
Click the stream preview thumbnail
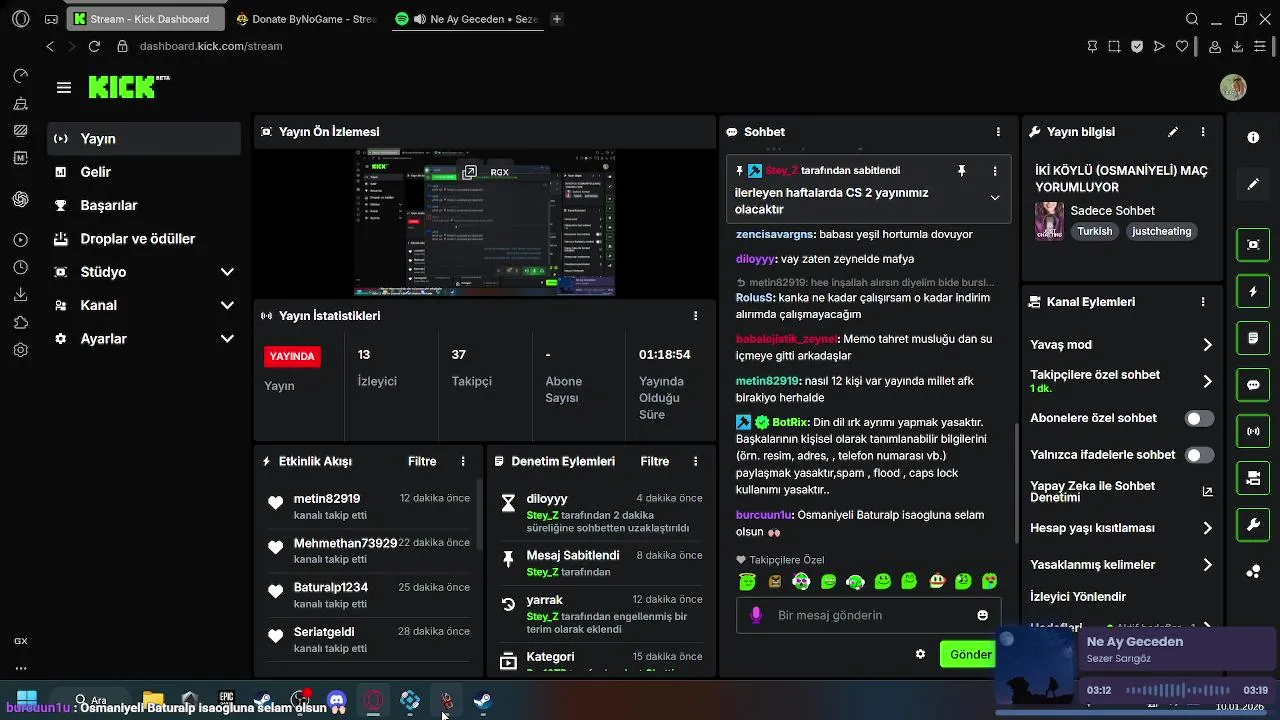pyautogui.click(x=485, y=223)
